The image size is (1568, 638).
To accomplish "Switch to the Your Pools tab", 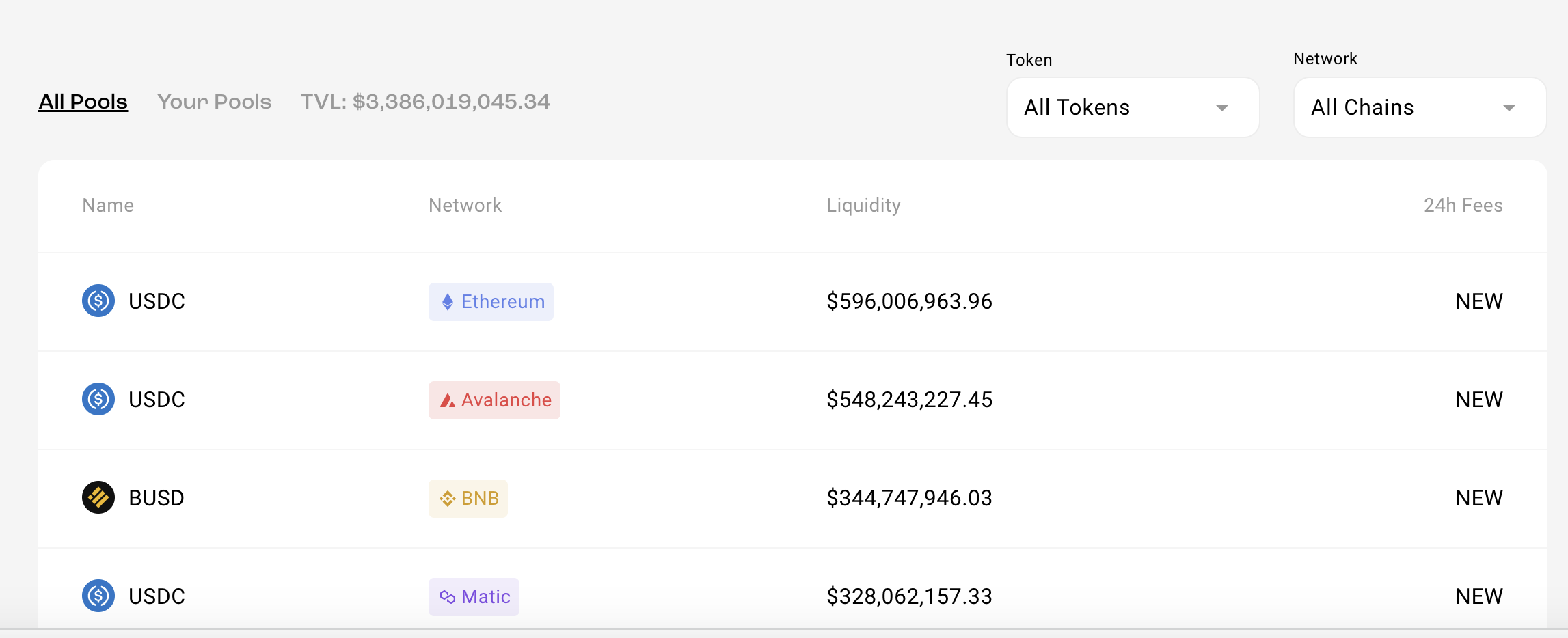I will point(214,102).
